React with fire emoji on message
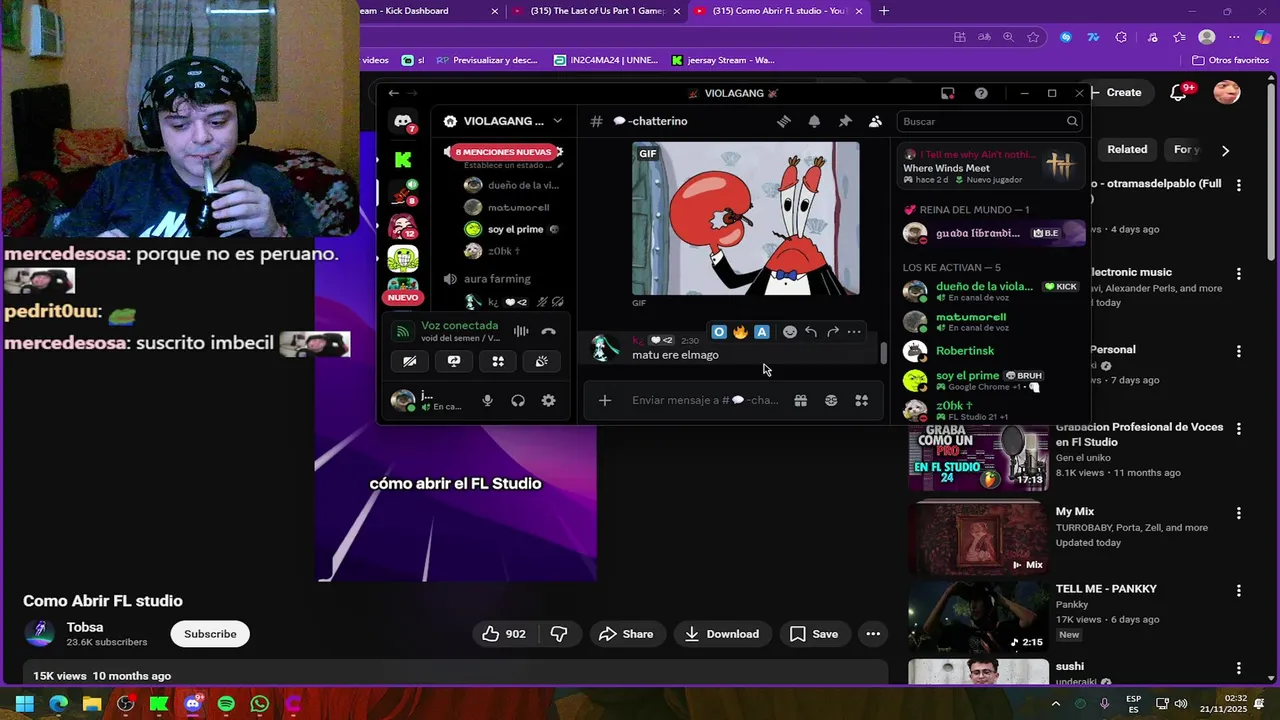 [x=740, y=332]
